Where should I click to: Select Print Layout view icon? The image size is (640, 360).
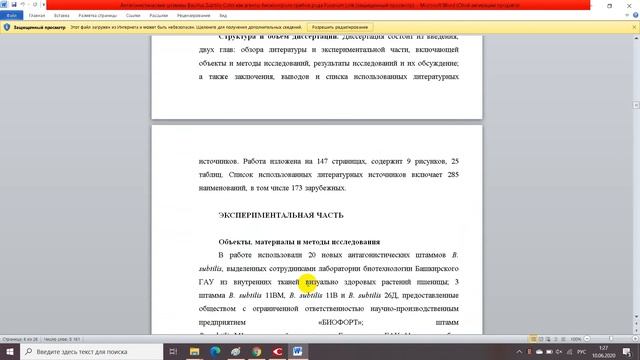tap(533, 339)
